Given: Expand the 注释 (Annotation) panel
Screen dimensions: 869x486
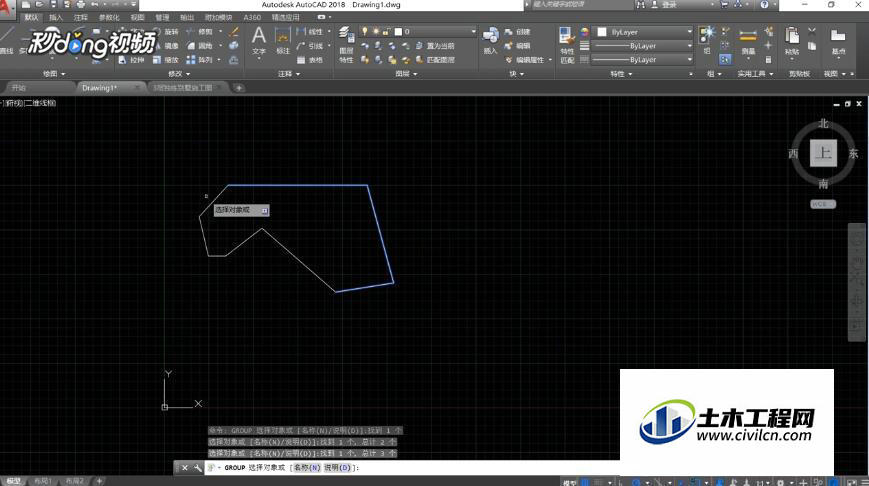Looking at the screenshot, I should [289, 74].
